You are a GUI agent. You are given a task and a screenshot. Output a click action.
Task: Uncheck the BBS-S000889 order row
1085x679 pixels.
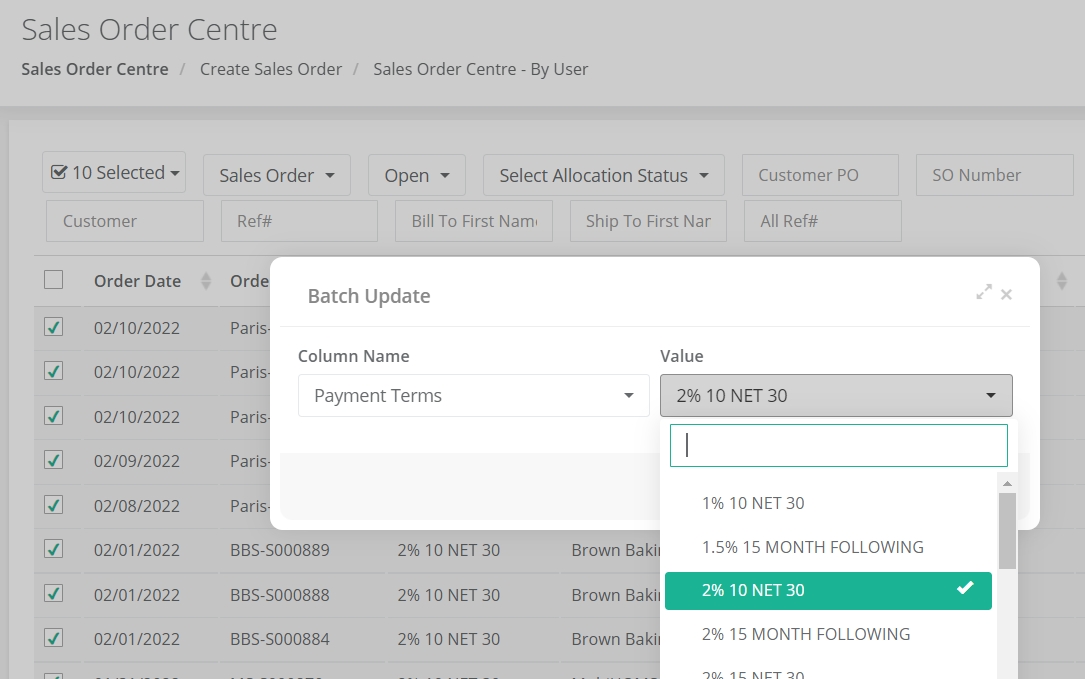(53, 550)
